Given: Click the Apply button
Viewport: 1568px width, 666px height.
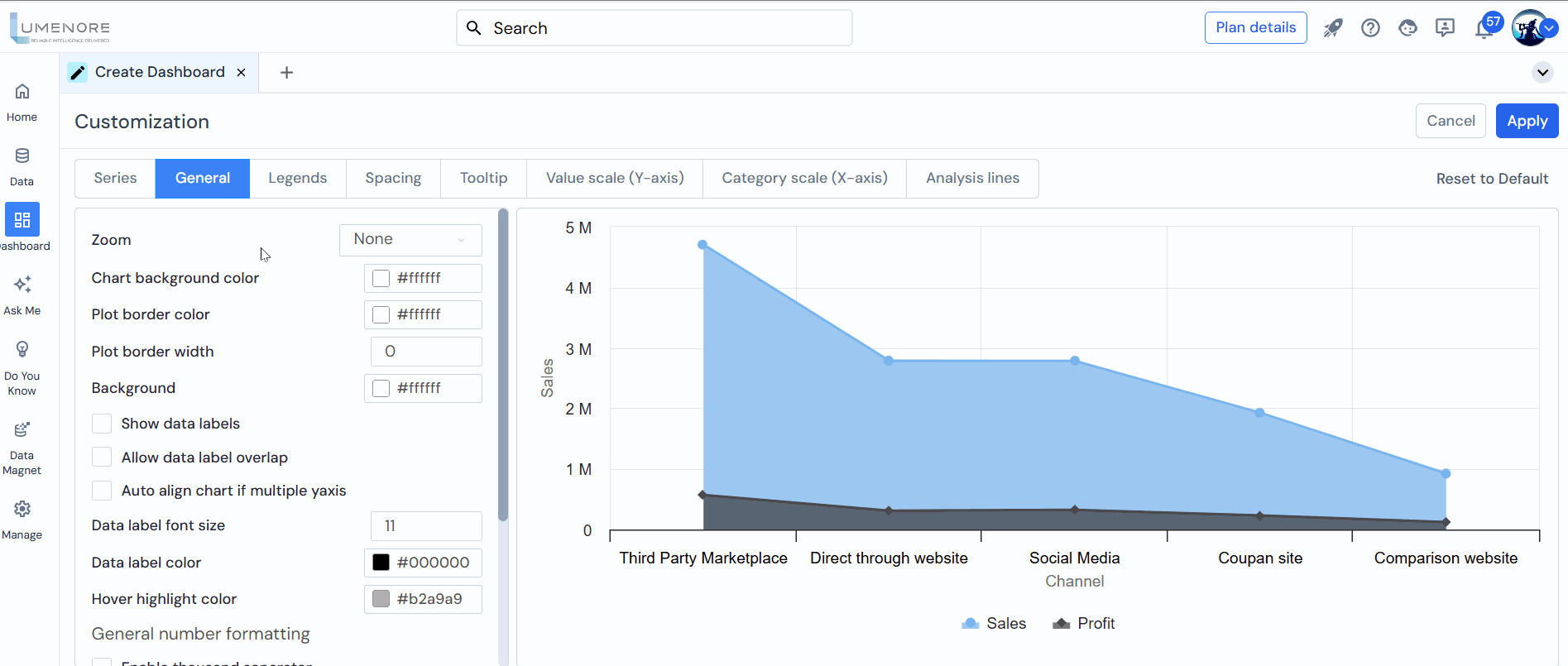Looking at the screenshot, I should 1527,121.
